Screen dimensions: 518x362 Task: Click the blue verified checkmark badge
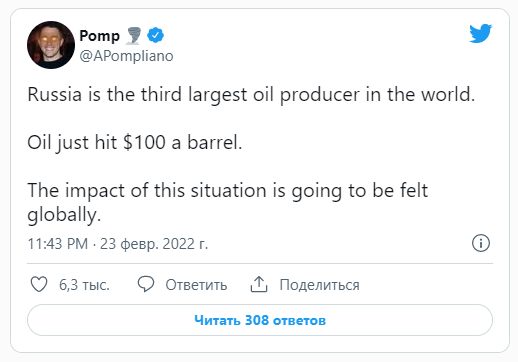(x=155, y=35)
